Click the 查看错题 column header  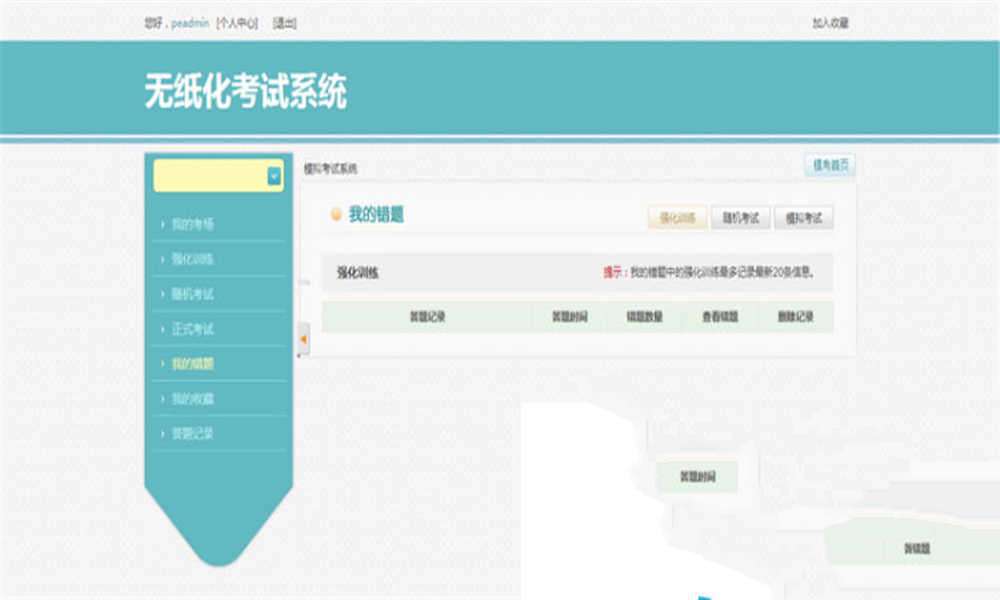(720, 316)
